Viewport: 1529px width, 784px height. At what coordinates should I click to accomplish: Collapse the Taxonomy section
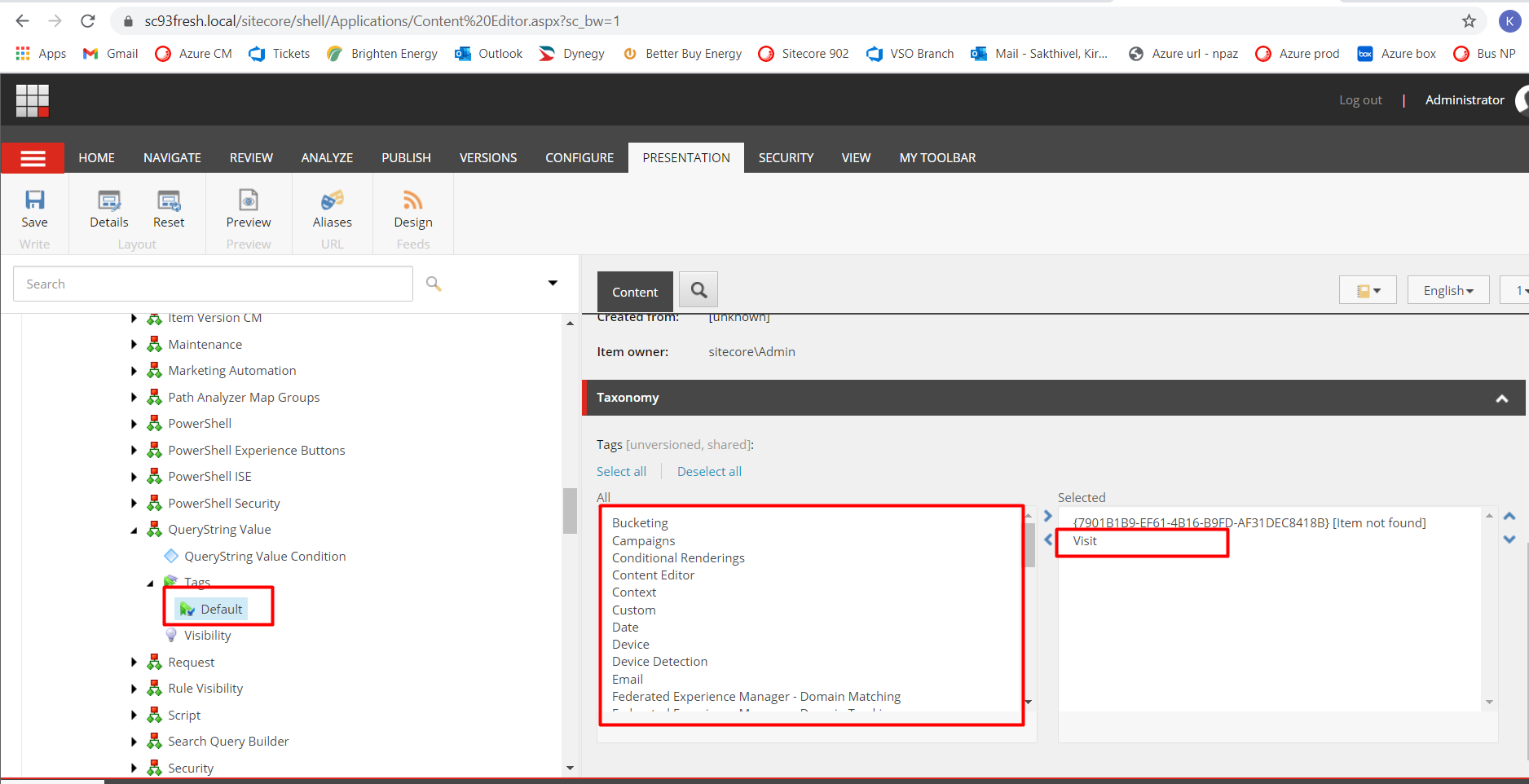[x=1501, y=399]
